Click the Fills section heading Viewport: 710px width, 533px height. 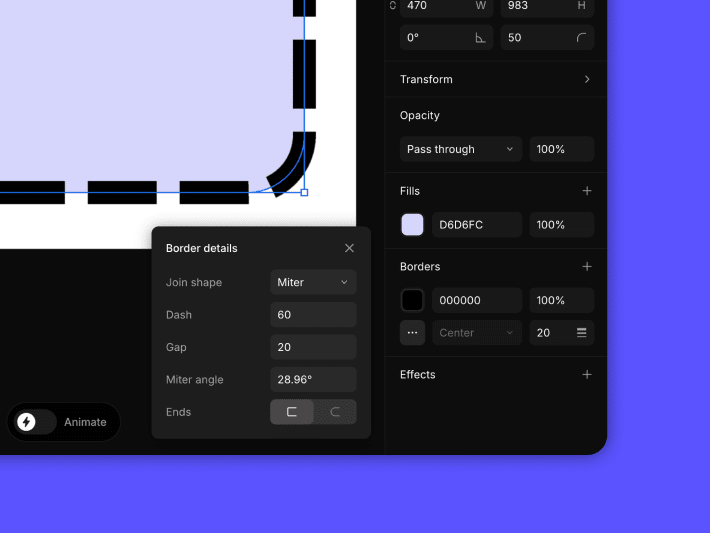pos(410,191)
